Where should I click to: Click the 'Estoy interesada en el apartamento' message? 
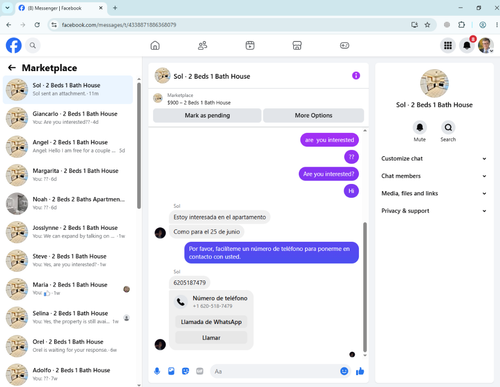[x=220, y=217]
